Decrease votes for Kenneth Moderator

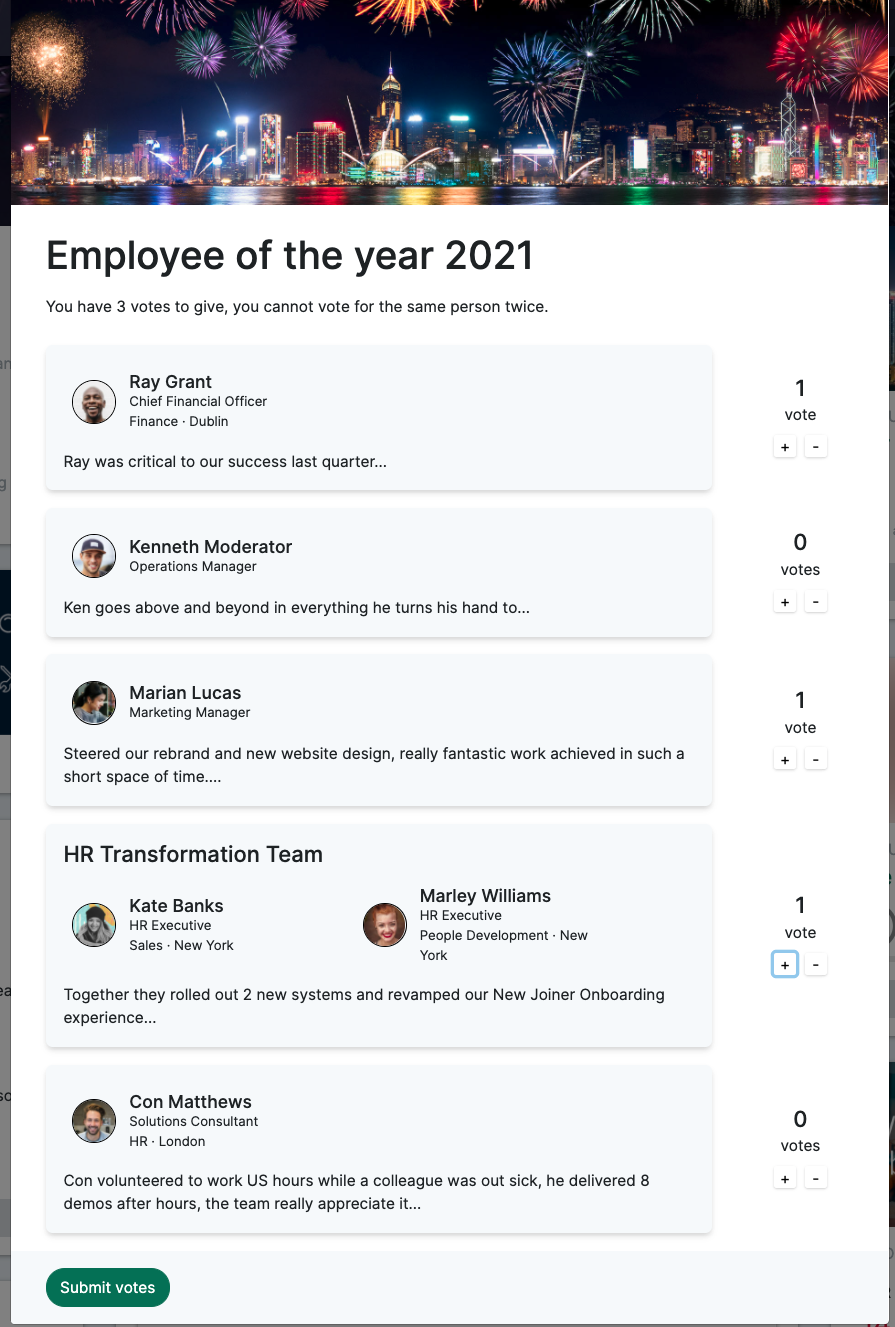coord(816,602)
